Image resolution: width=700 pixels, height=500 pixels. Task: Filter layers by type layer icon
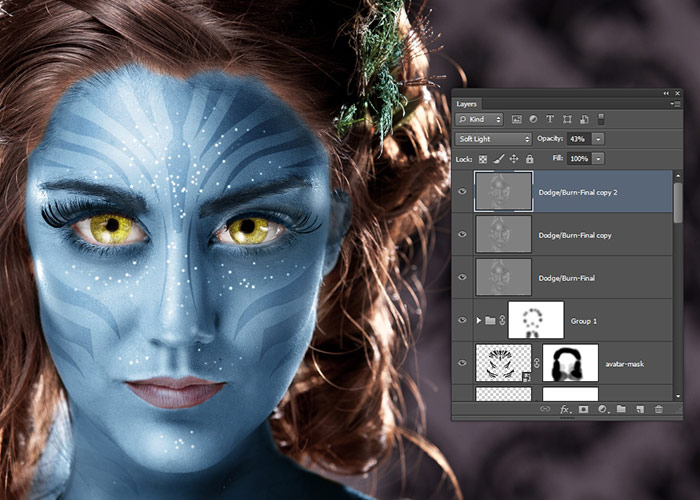point(550,119)
